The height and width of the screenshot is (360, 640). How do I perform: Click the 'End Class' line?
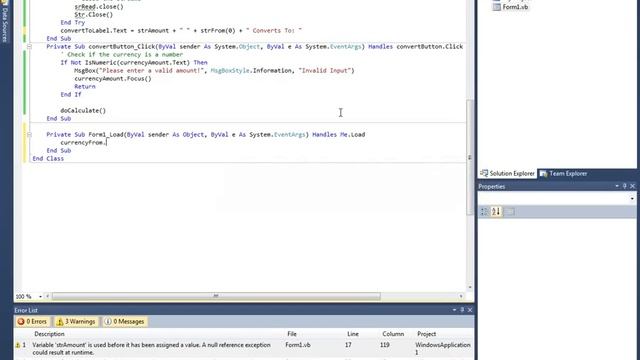[48, 158]
